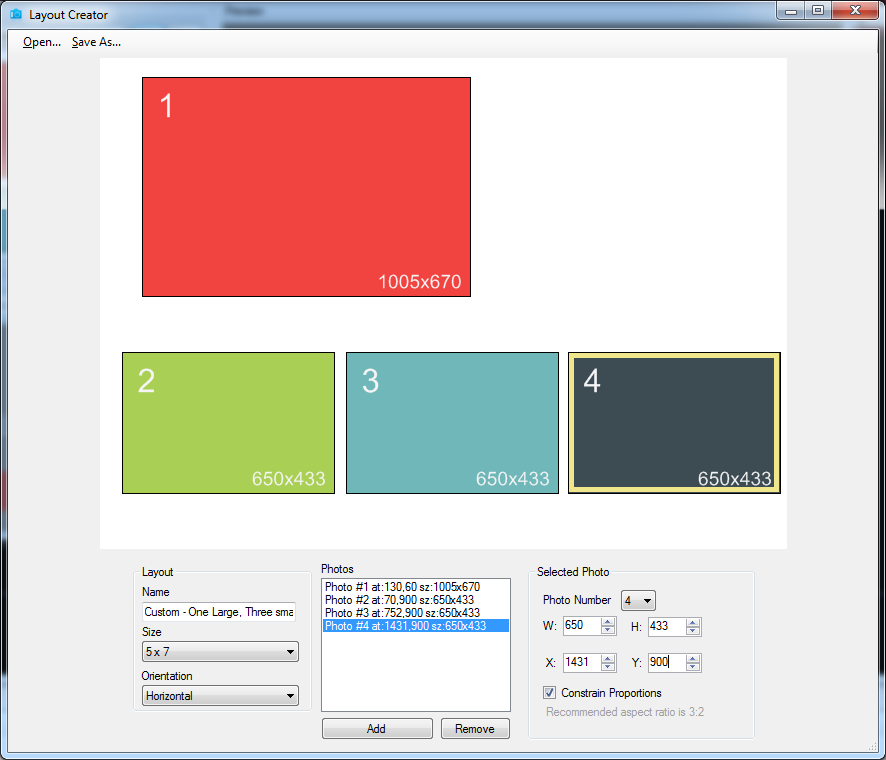Toggle the Constrain Proportions checkbox
The height and width of the screenshot is (760, 886).
549,692
